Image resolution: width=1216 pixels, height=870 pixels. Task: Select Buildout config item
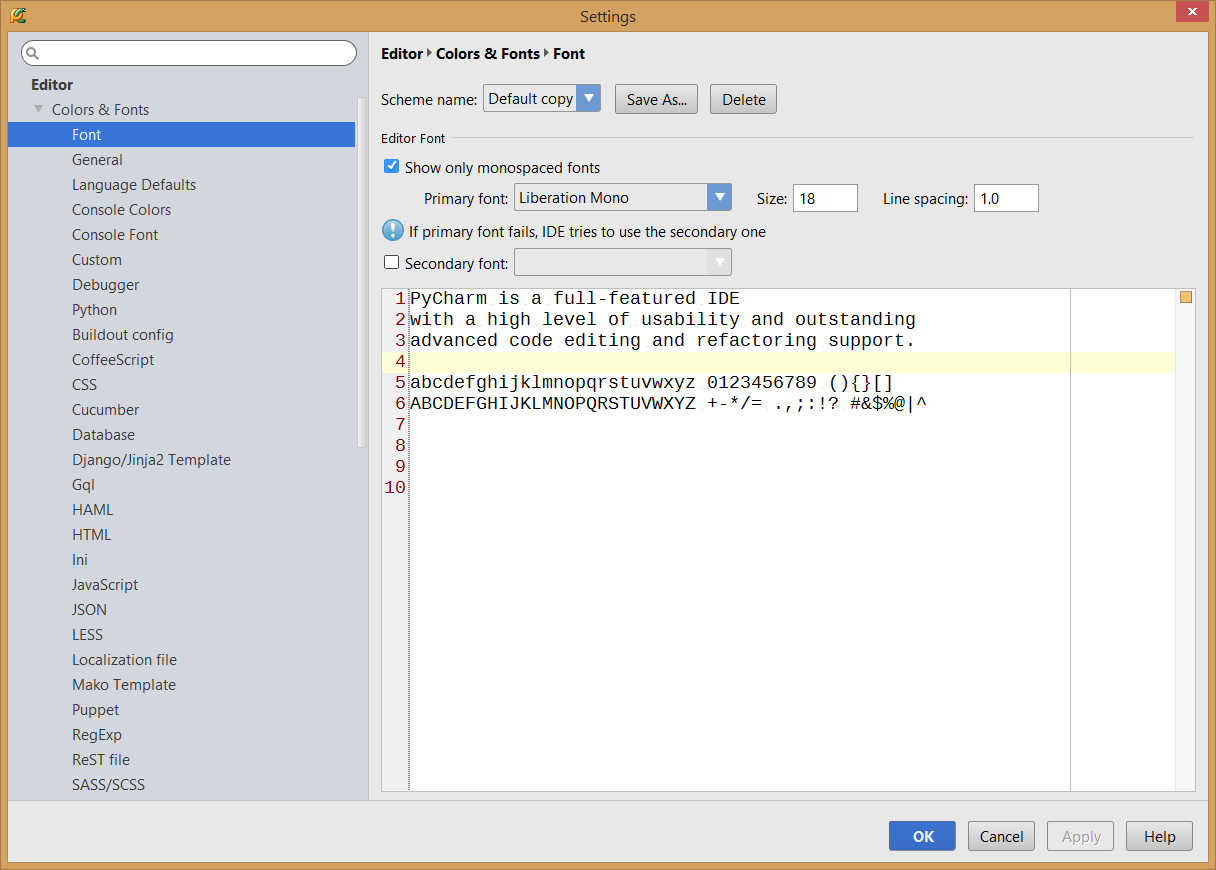(x=122, y=334)
